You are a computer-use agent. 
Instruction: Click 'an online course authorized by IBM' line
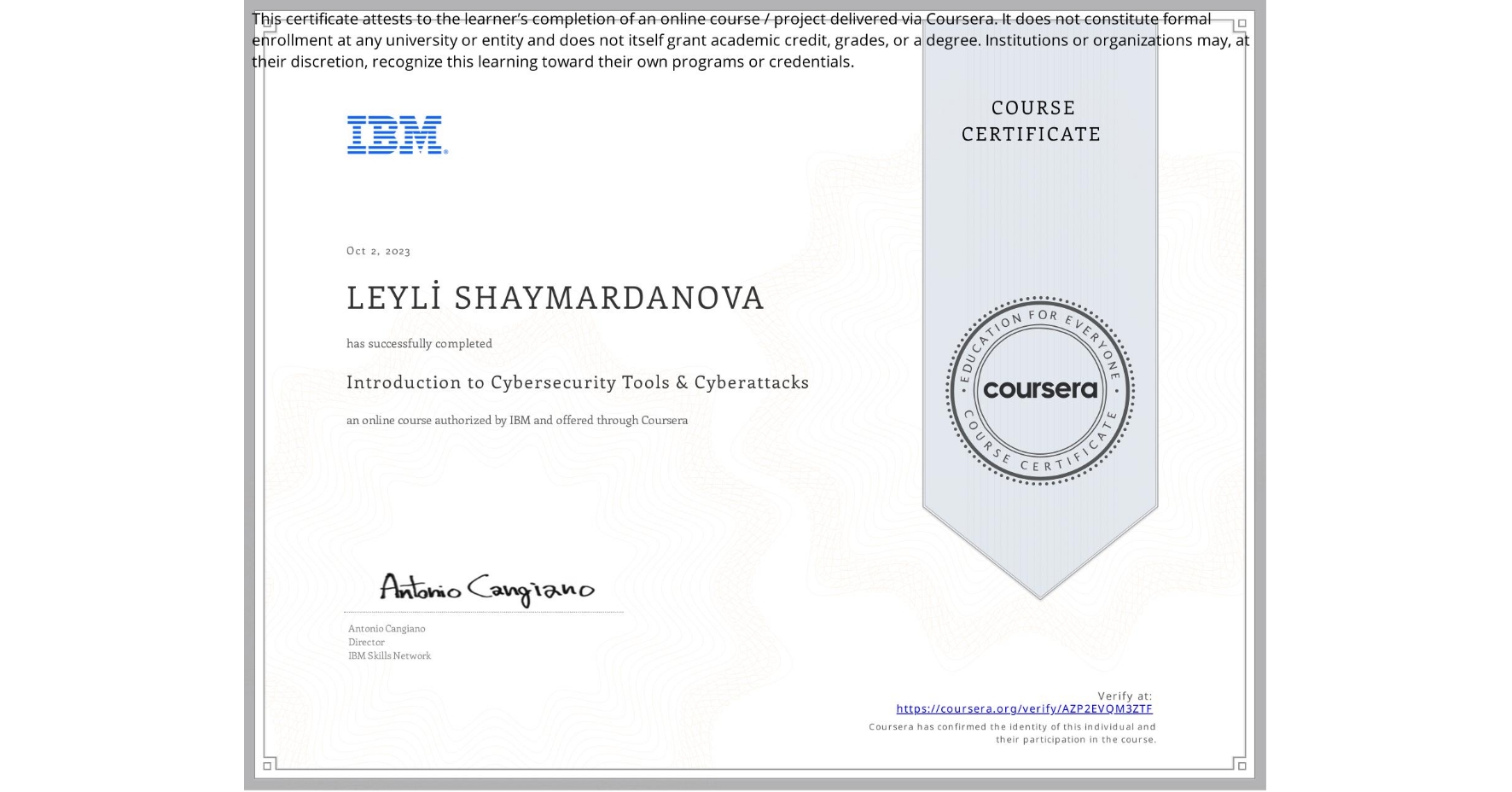[517, 420]
